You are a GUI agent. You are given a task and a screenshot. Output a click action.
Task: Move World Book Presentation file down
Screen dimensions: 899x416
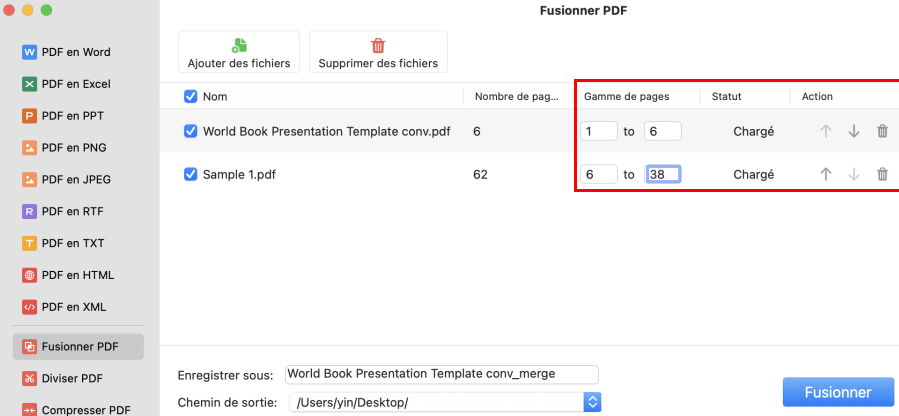(854, 131)
